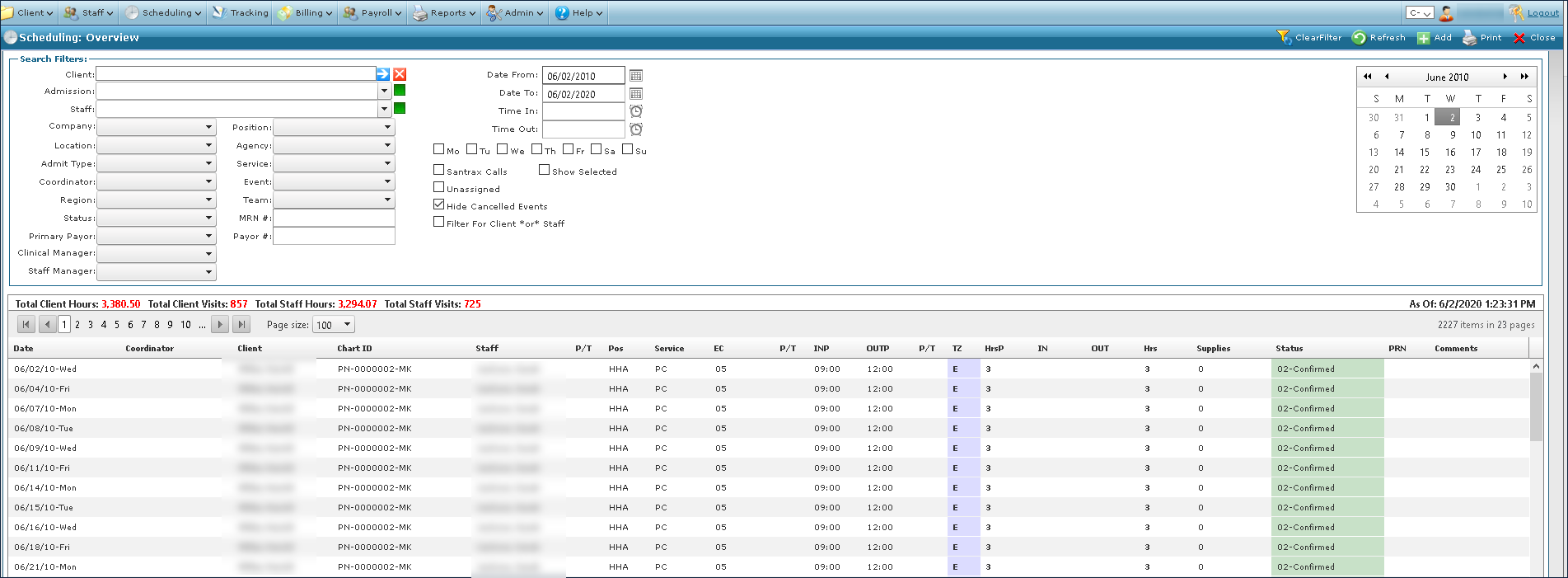Screen dimensions: 1568x578
Task: Click the ClearFilter funnel icon
Action: (x=1284, y=38)
